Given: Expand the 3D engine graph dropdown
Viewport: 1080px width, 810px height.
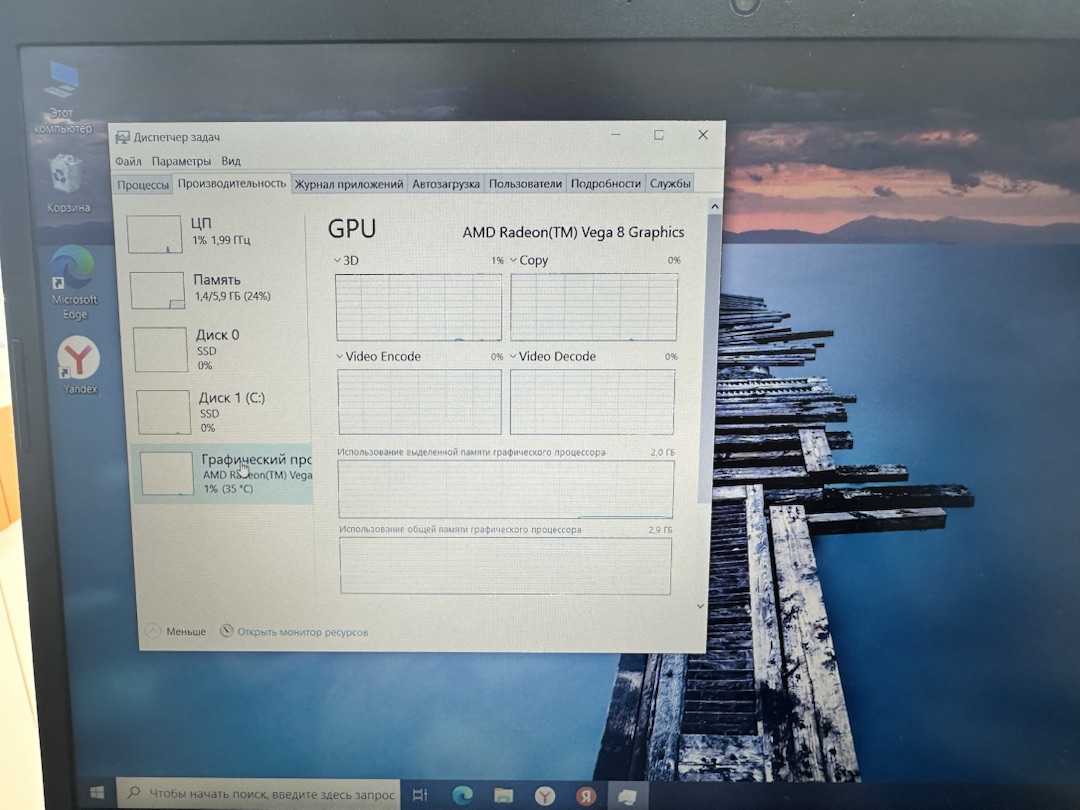Looking at the screenshot, I should 346,260.
